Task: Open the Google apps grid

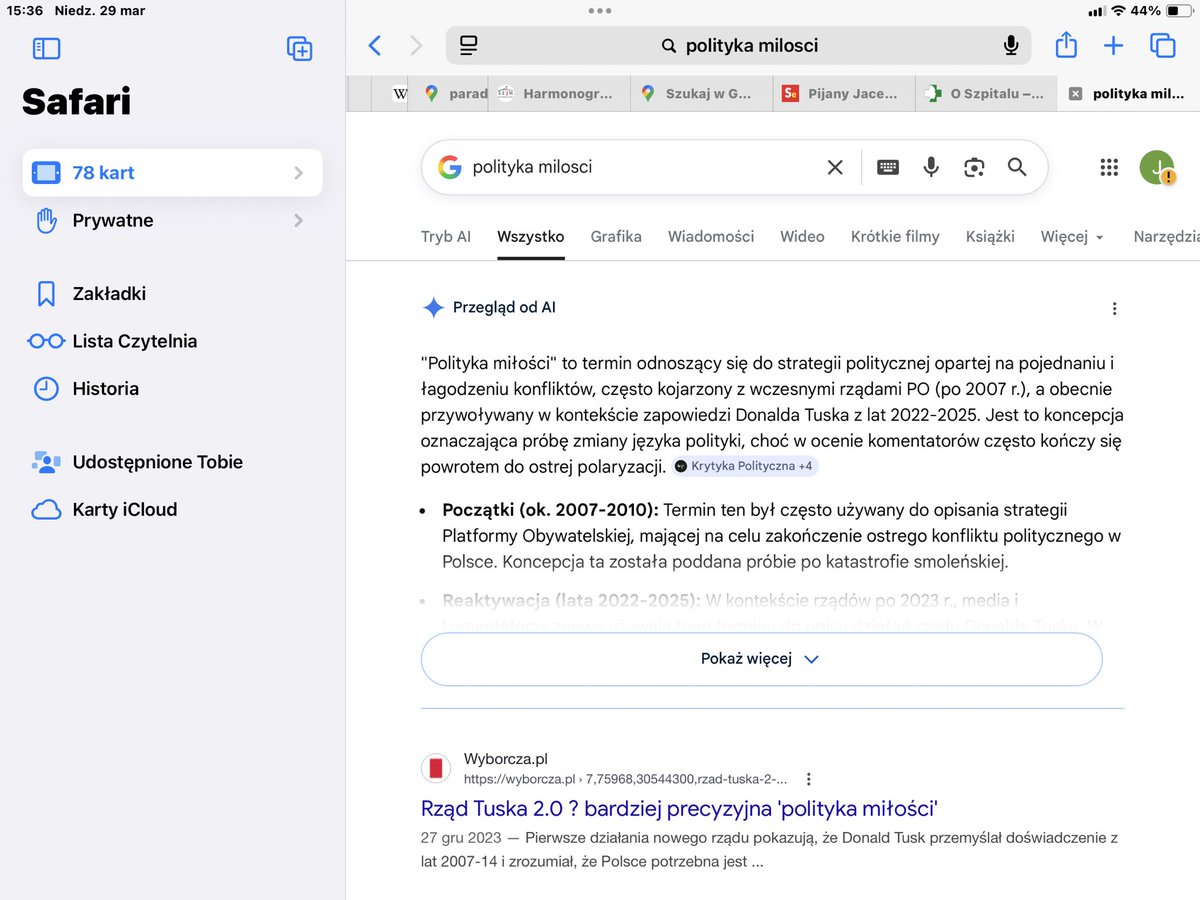Action: point(1109,167)
